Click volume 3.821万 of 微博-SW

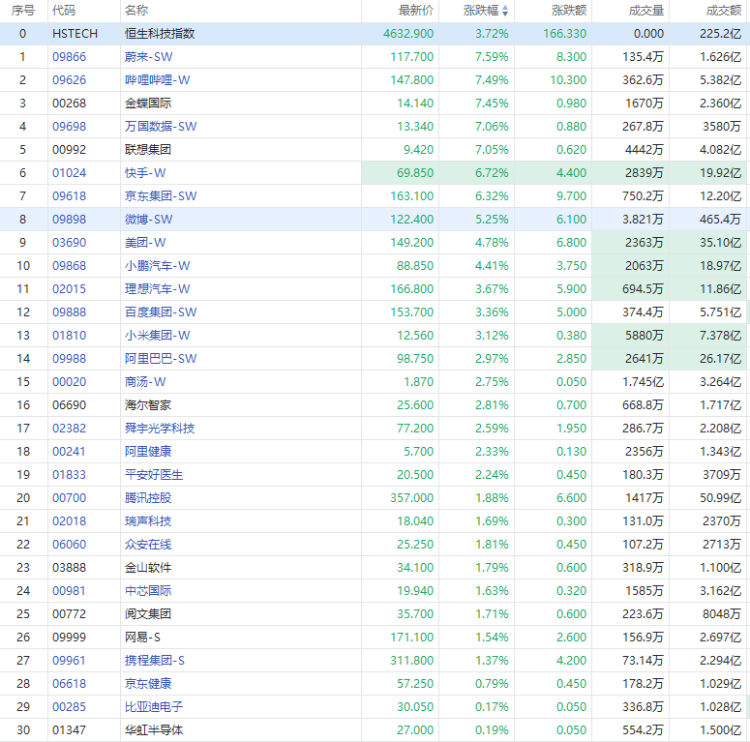coord(643,220)
